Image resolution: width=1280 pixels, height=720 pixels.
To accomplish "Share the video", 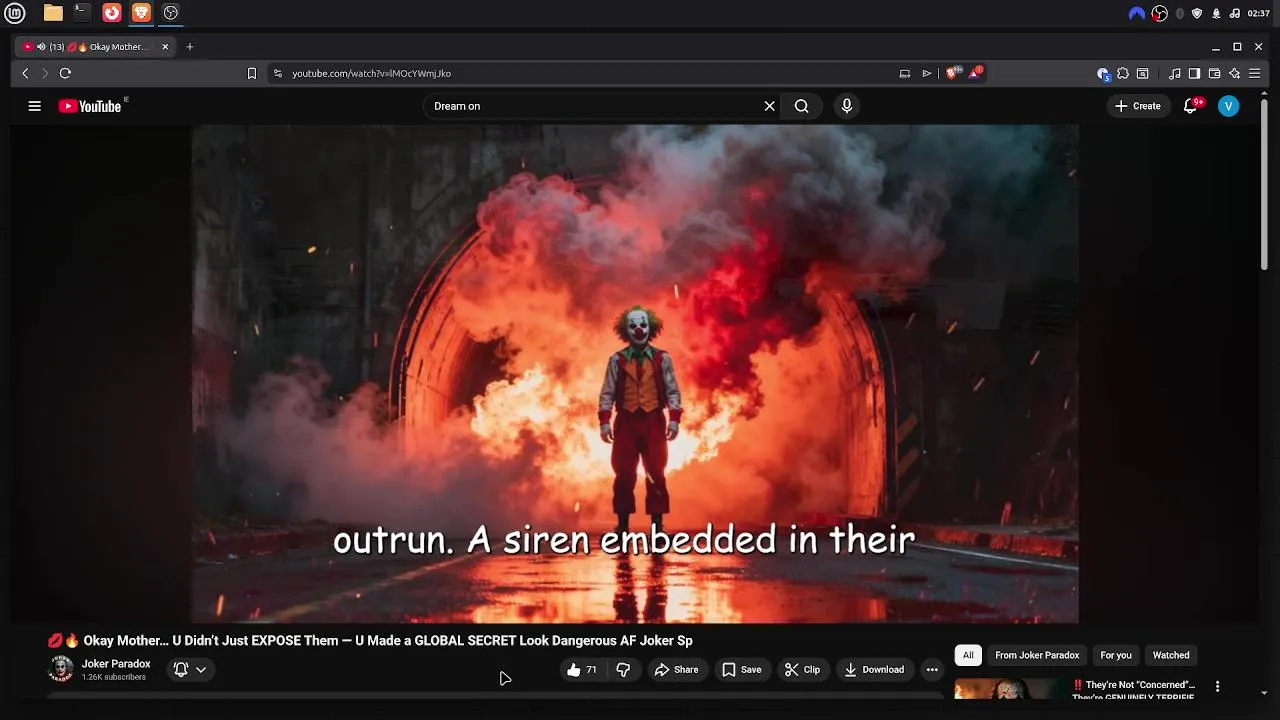I will tap(676, 670).
